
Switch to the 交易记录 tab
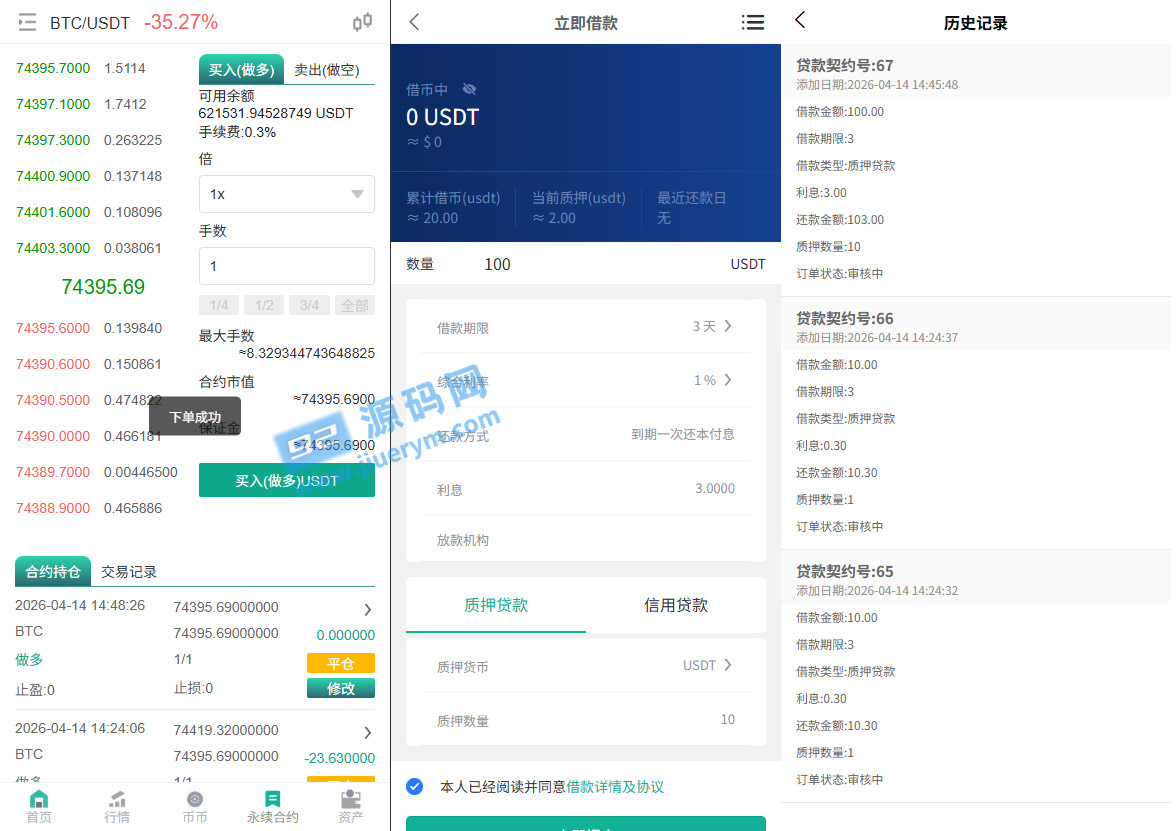pyautogui.click(x=129, y=572)
